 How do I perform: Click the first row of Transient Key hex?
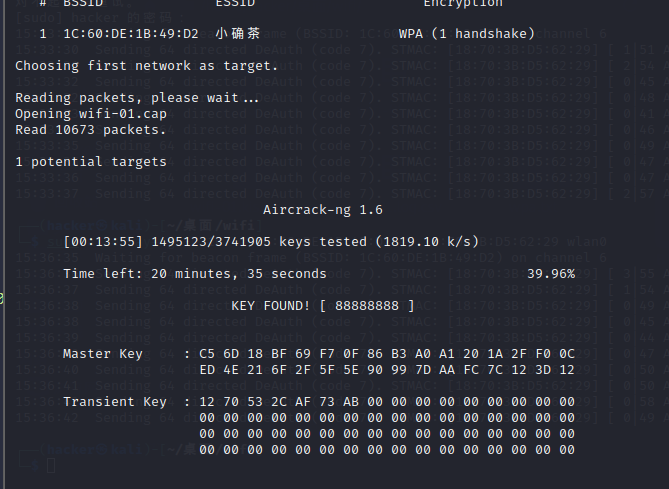tap(387, 402)
